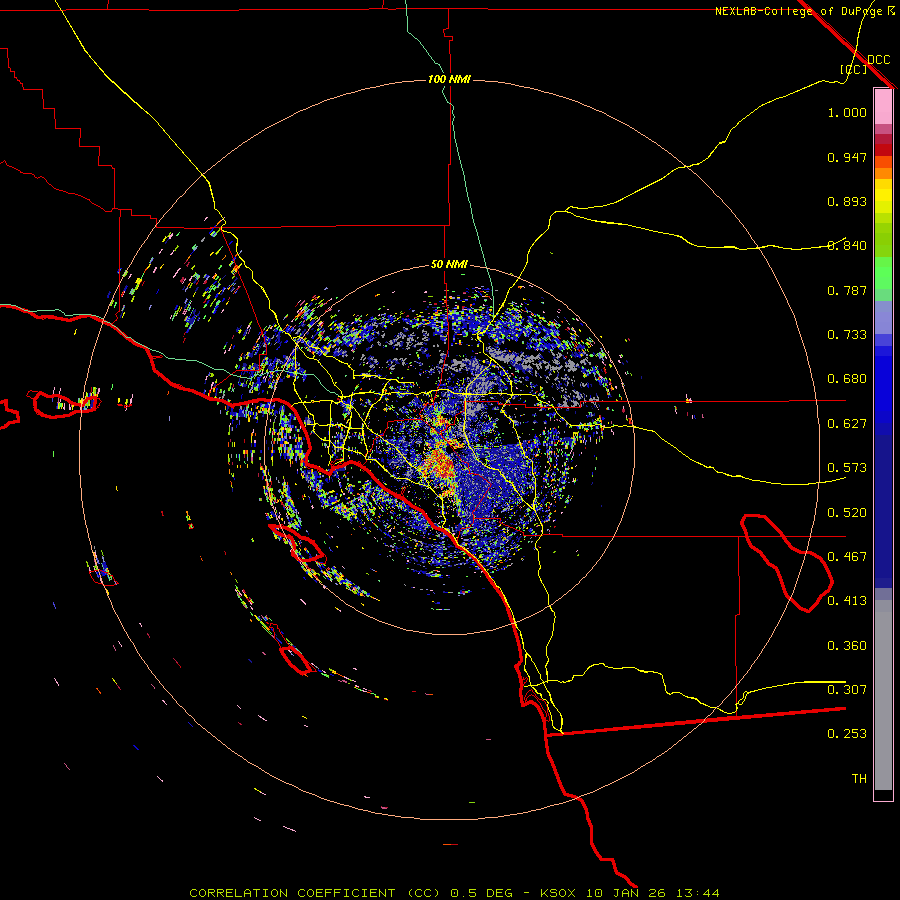
Task: Click the 0.840 scale value
Action: coord(847,246)
